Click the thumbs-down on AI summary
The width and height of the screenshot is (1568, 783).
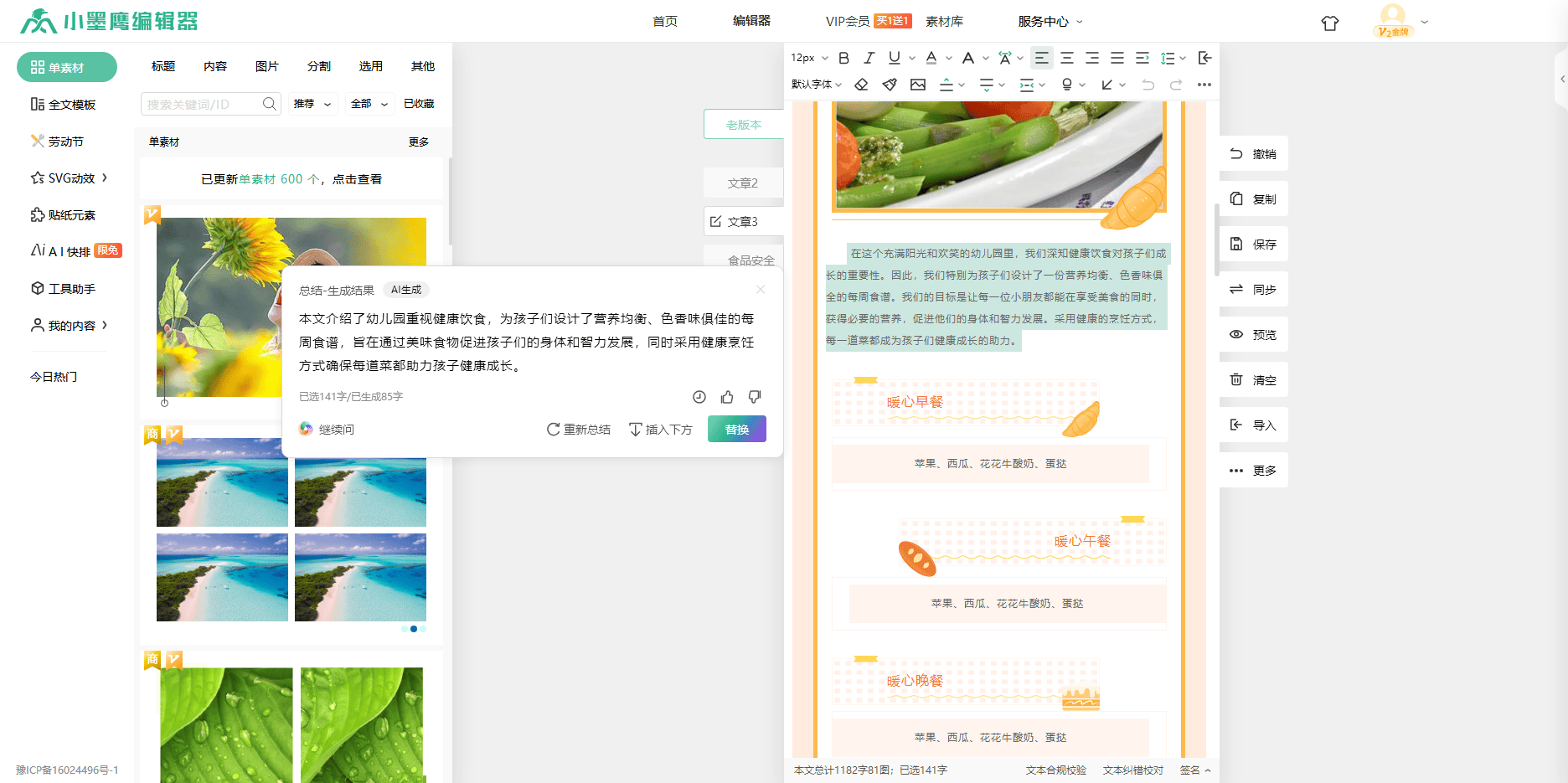click(755, 397)
